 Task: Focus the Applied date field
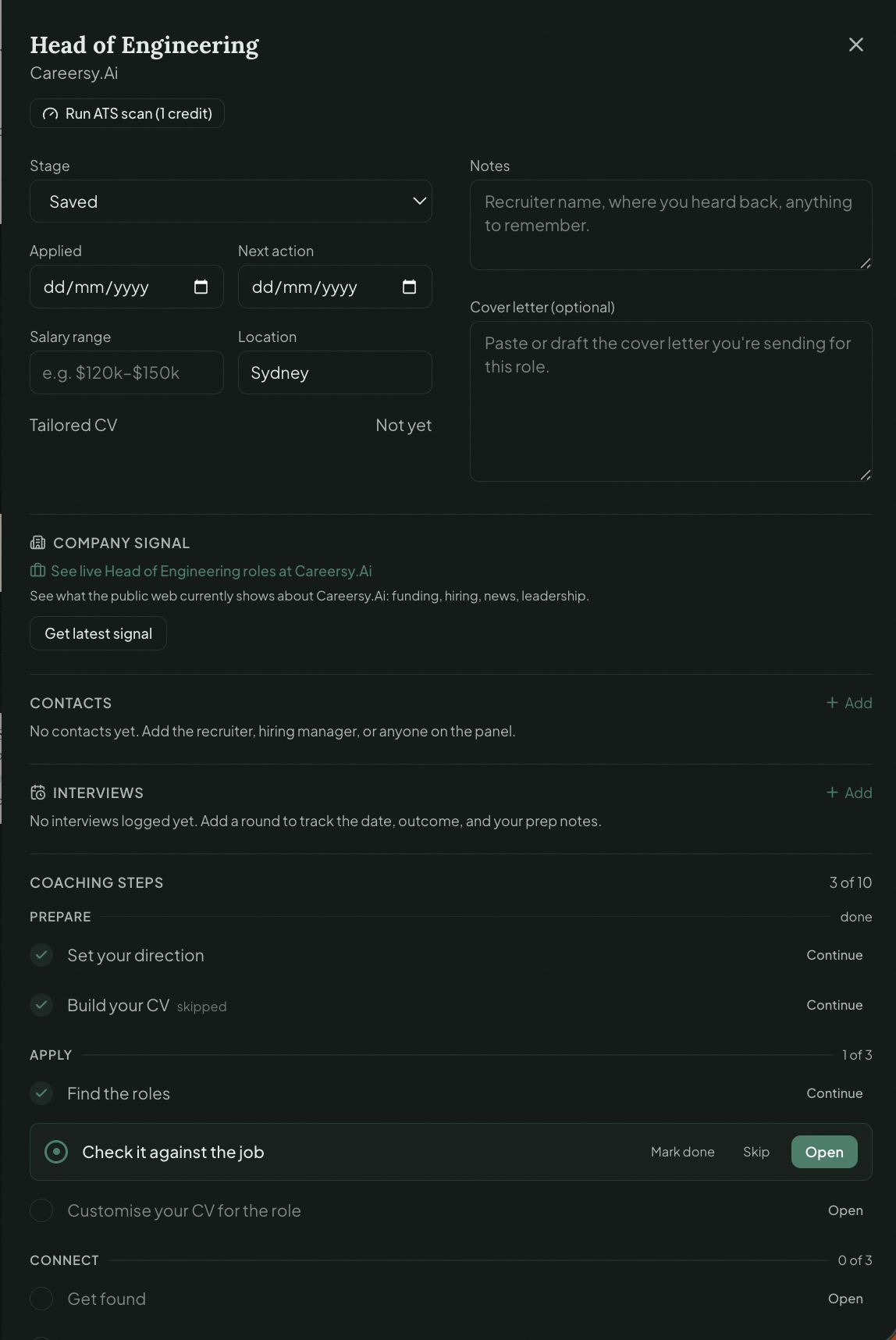(126, 287)
